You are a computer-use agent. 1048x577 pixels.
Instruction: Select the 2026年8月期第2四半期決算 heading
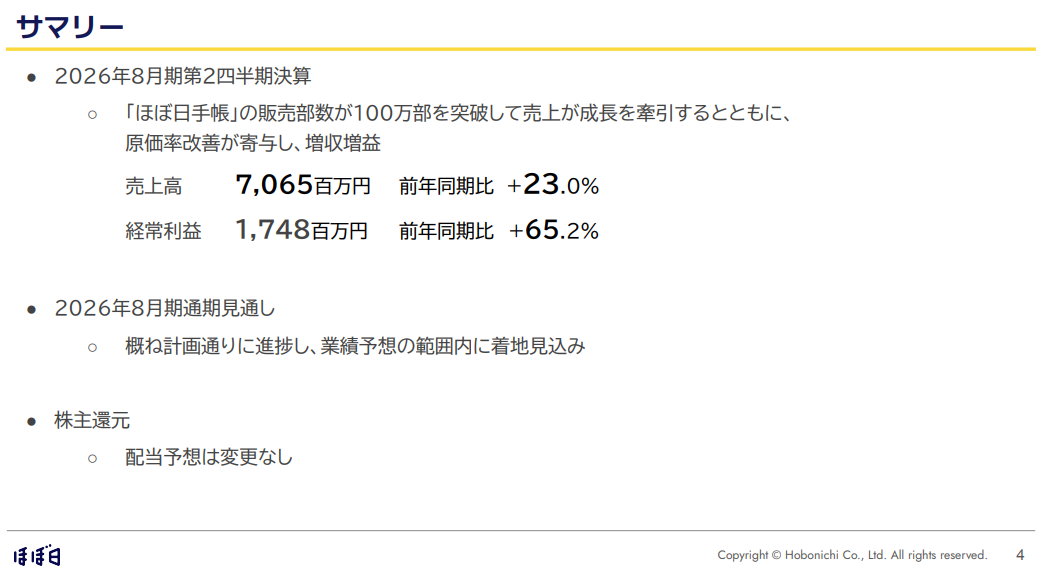pos(183,76)
